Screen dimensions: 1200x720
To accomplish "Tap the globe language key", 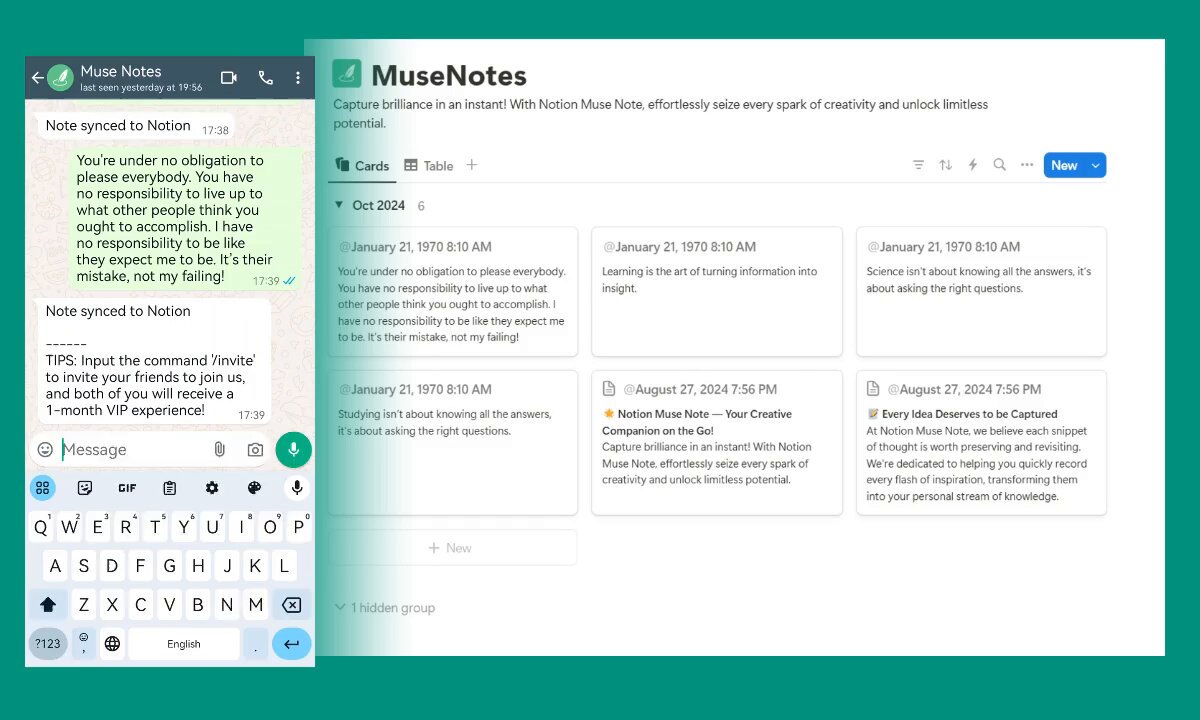I will point(112,644).
